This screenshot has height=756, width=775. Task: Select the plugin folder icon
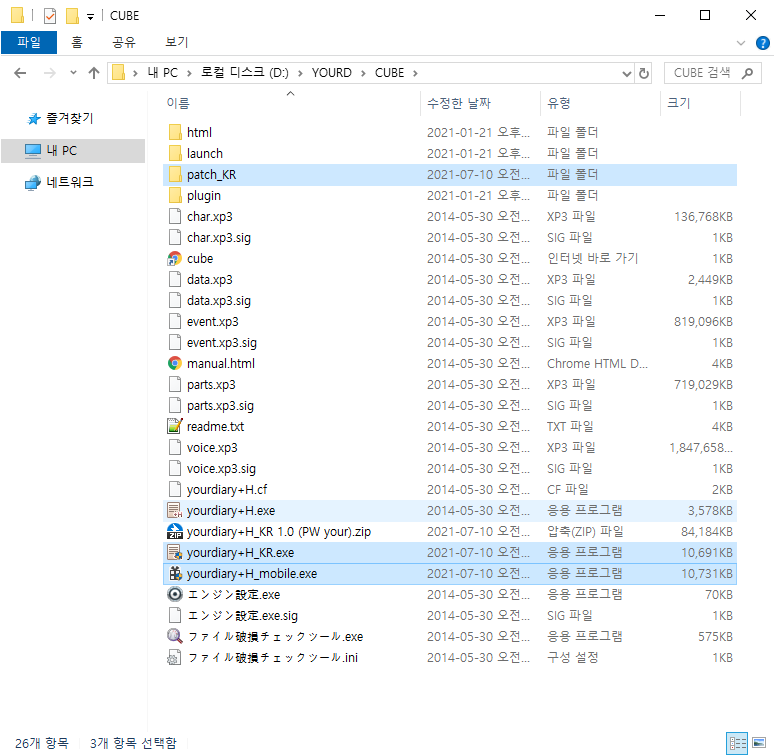coord(175,195)
